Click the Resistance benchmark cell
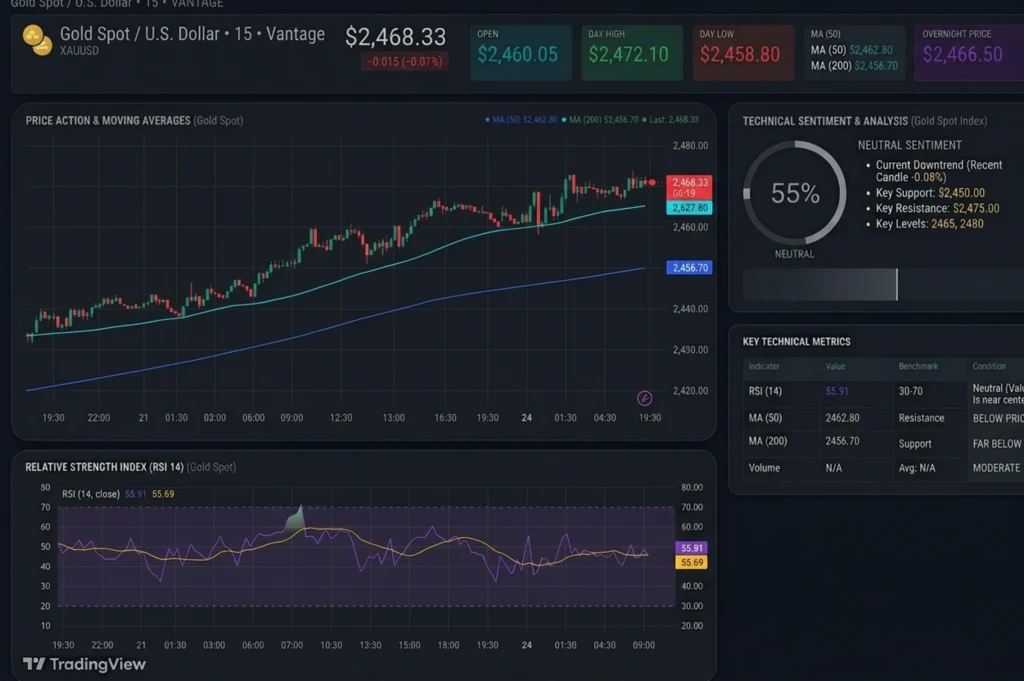 [x=921, y=418]
